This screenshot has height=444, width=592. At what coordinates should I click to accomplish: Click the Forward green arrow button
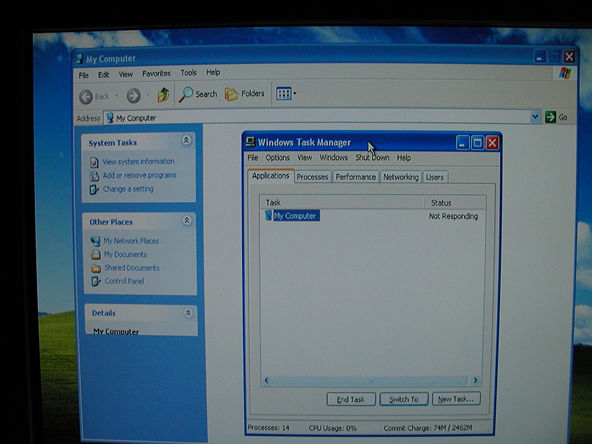coord(133,96)
